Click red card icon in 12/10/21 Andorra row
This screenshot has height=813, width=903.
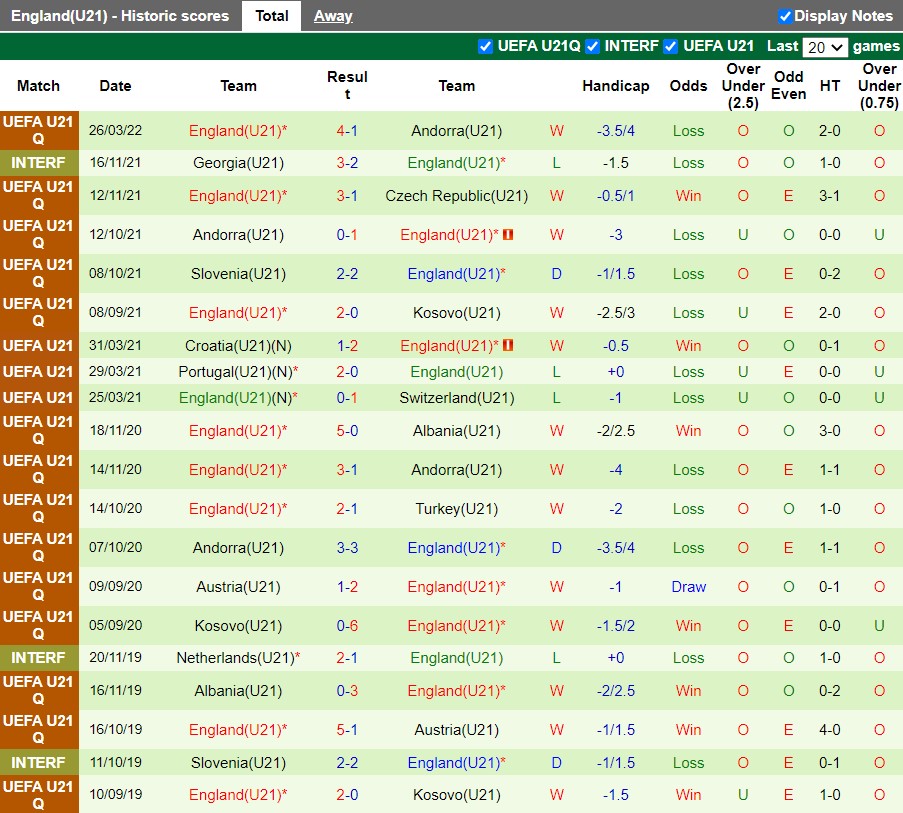pyautogui.click(x=508, y=235)
